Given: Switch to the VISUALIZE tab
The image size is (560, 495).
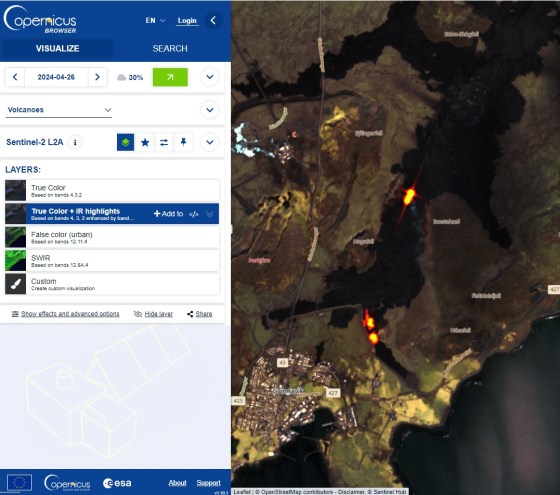Looking at the screenshot, I should click(x=57, y=49).
